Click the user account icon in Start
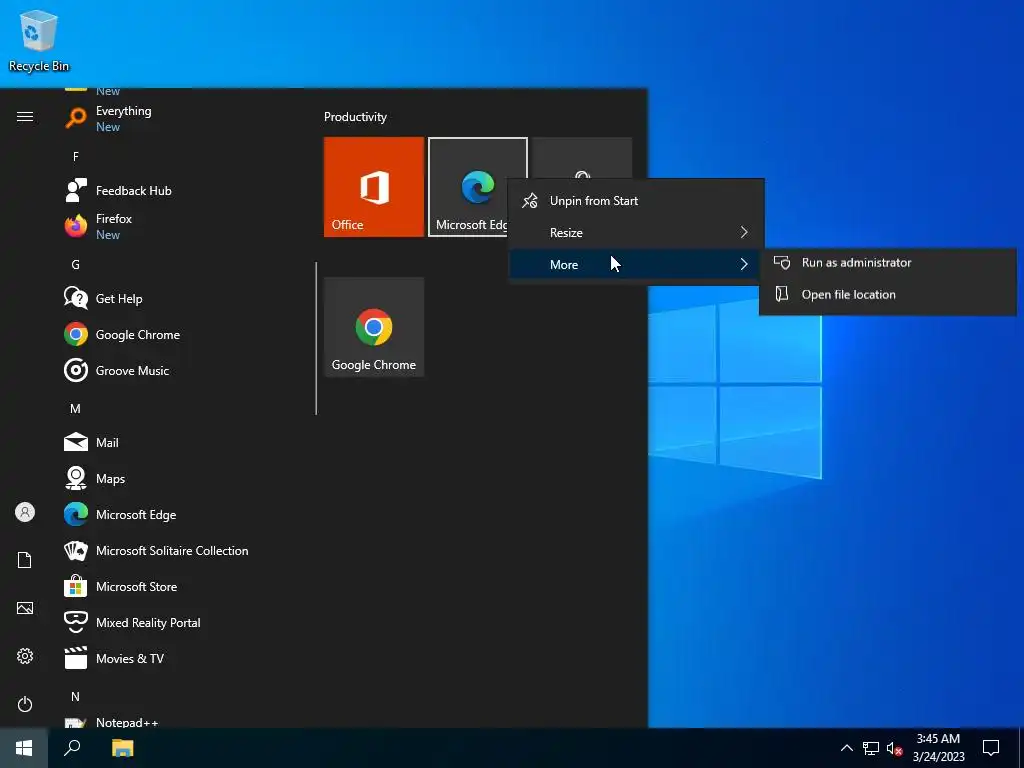The height and width of the screenshot is (768, 1024). (x=25, y=512)
